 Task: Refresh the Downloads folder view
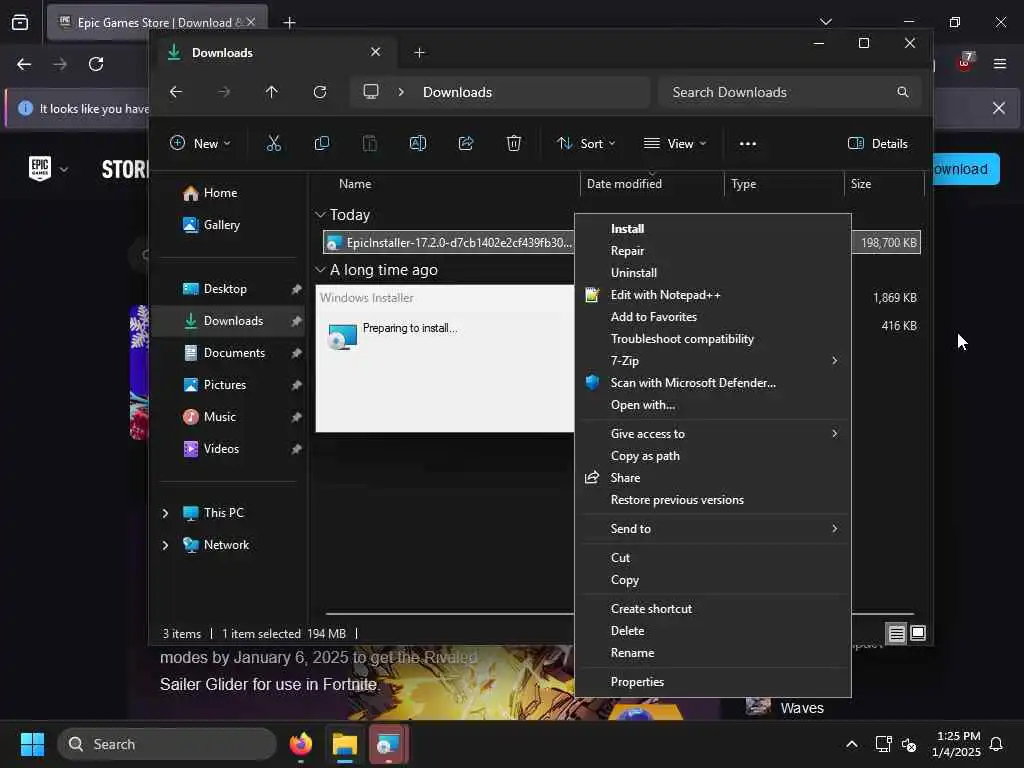(x=320, y=92)
